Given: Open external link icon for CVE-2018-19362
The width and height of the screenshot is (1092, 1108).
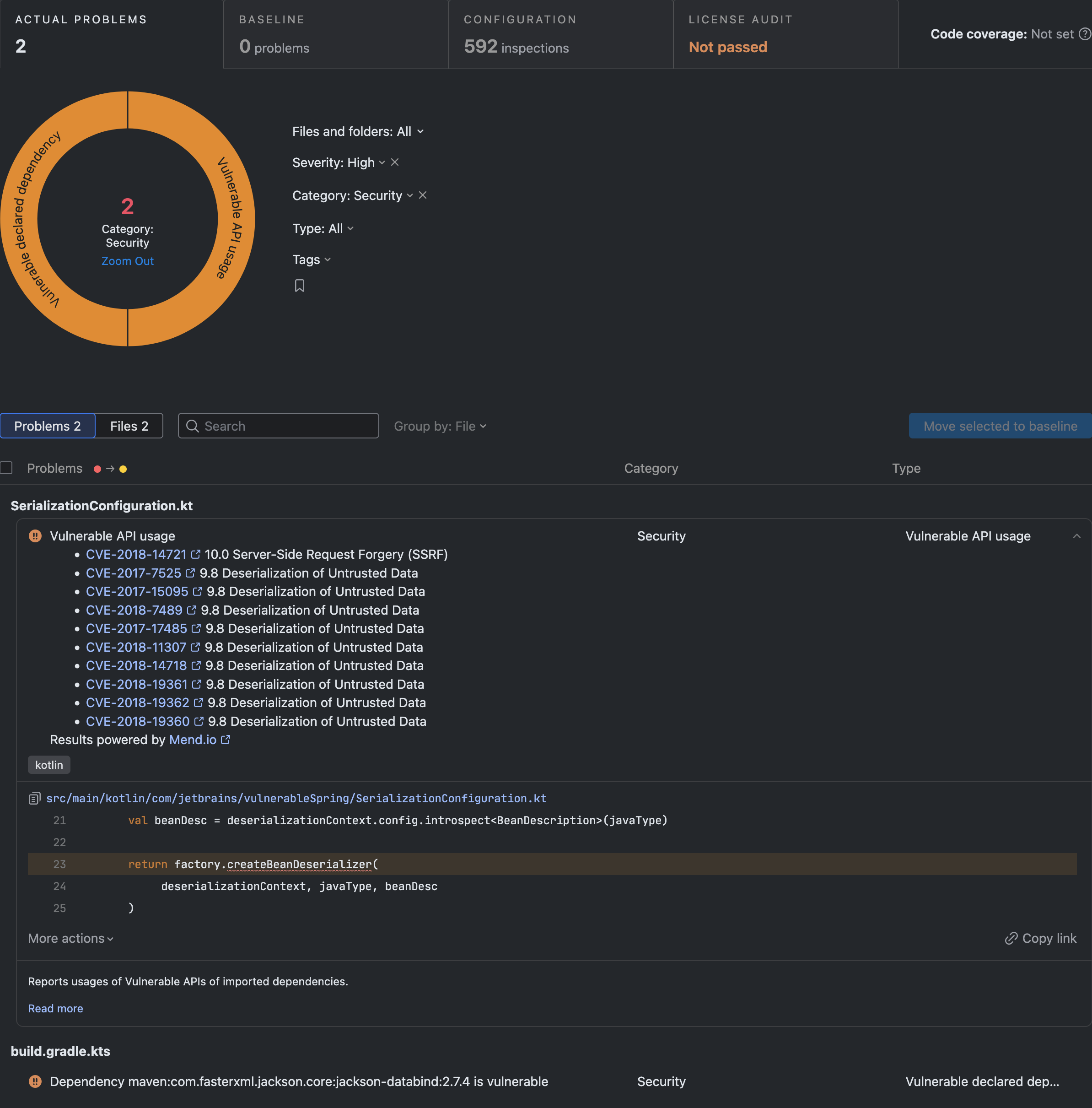Looking at the screenshot, I should click(199, 703).
